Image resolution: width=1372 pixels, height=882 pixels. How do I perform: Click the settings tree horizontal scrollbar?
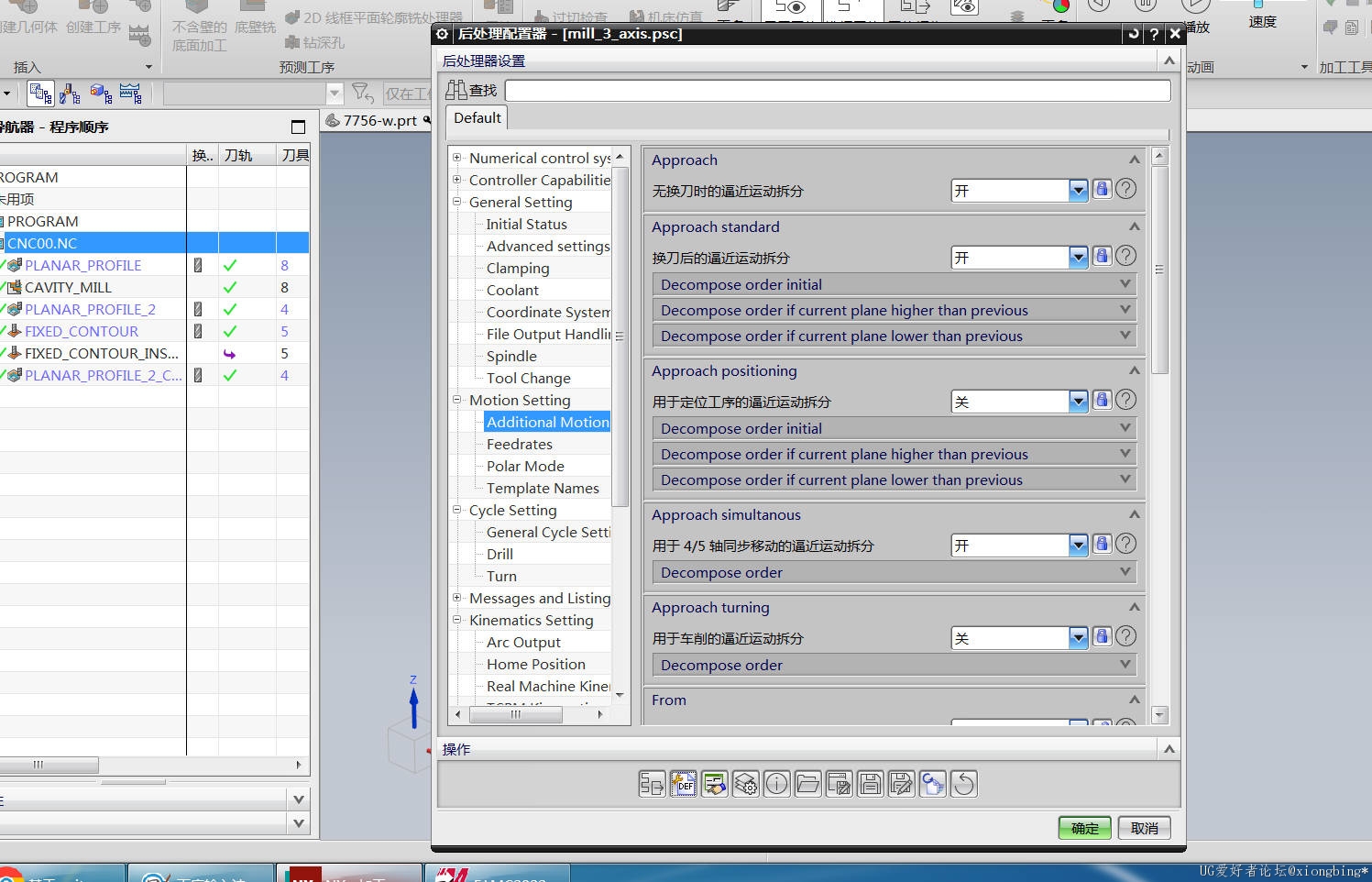tap(516, 714)
